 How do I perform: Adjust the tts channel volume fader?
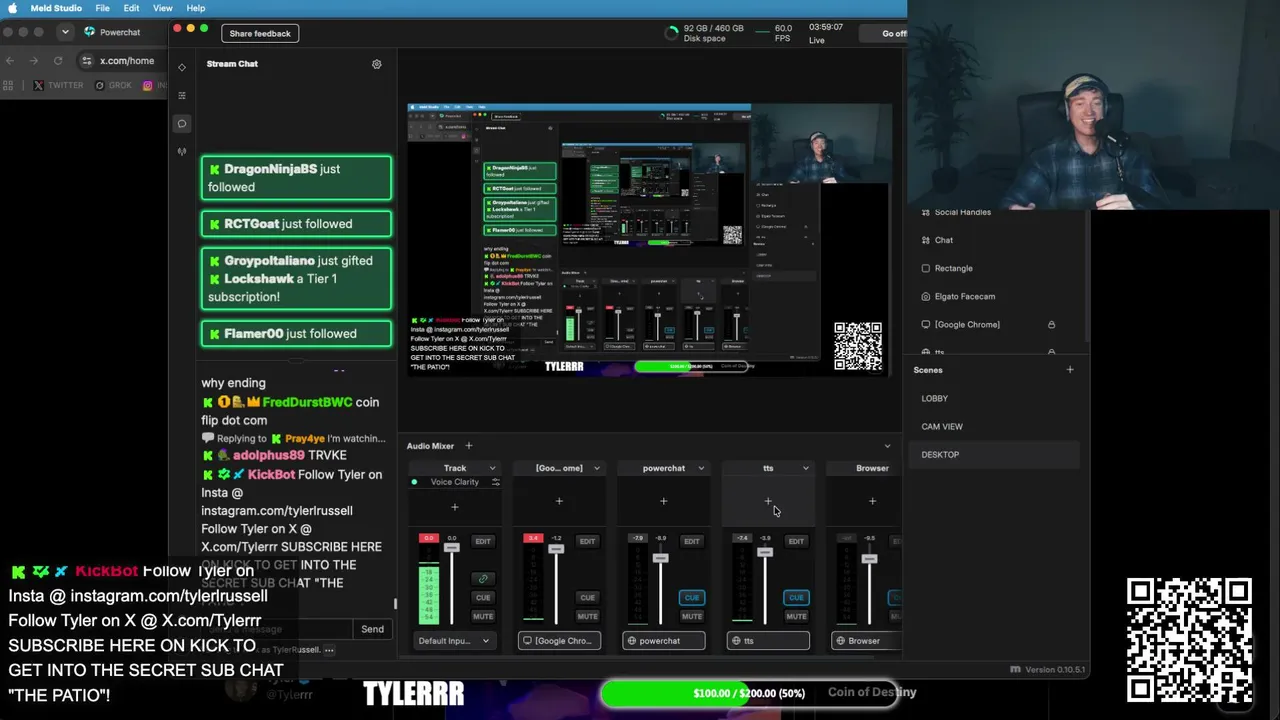(x=765, y=553)
